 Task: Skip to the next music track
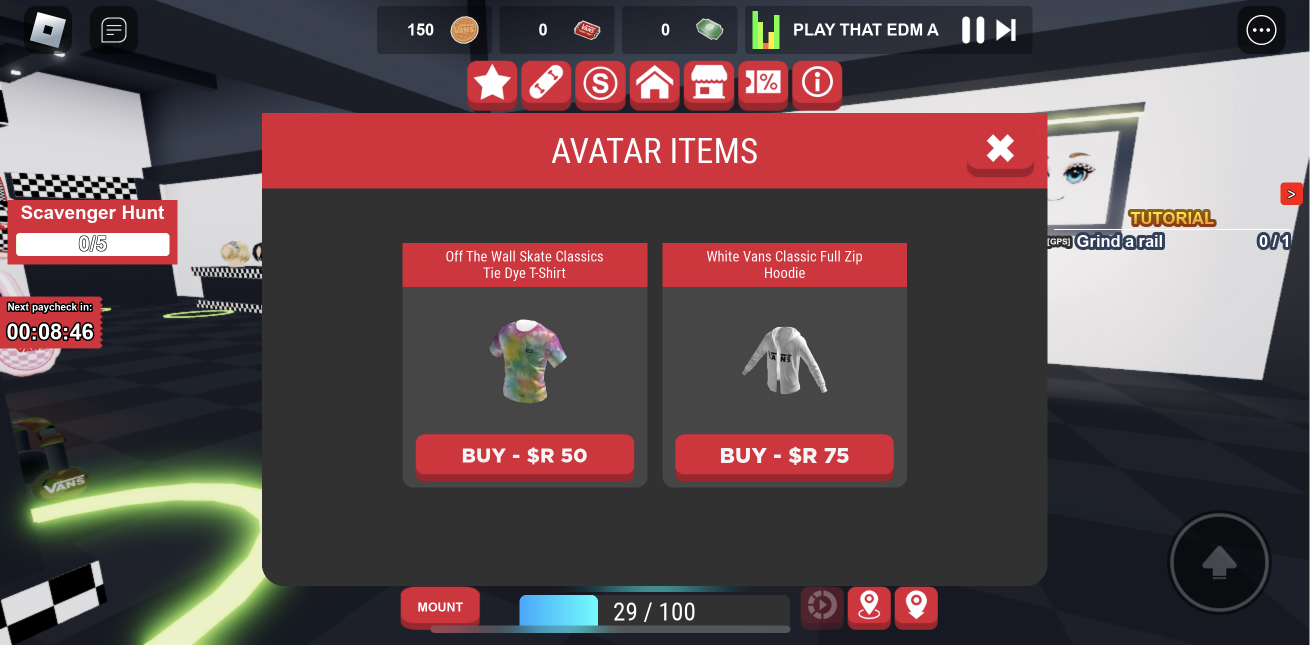pos(1006,30)
